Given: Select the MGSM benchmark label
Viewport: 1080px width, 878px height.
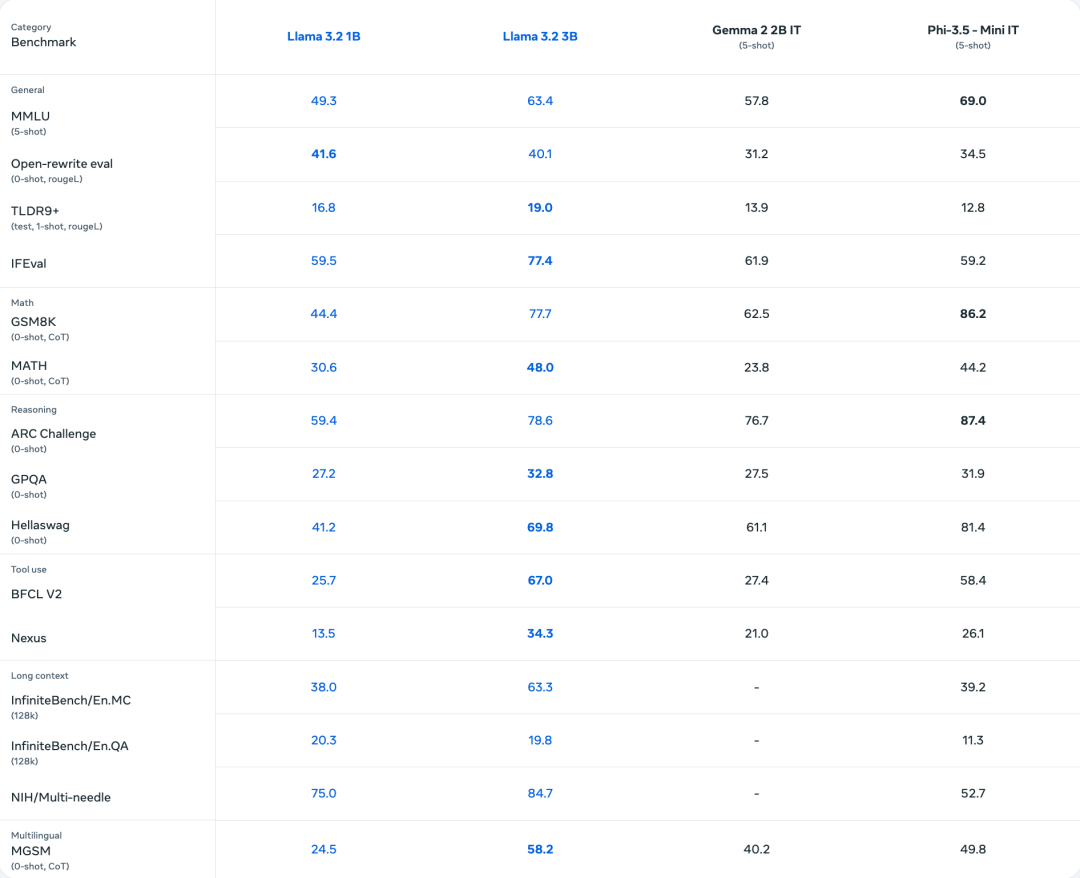Looking at the screenshot, I should pyautogui.click(x=31, y=851).
